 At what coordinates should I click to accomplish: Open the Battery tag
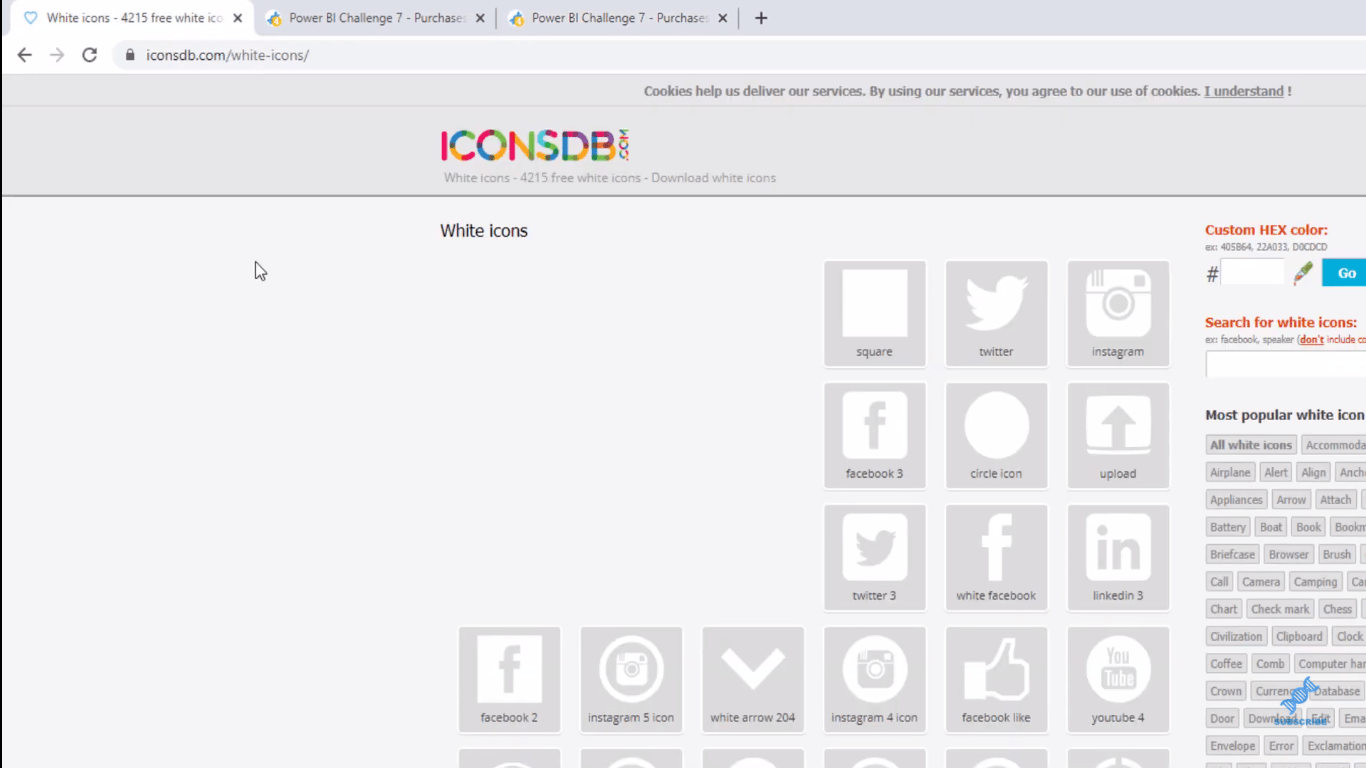tap(1228, 527)
